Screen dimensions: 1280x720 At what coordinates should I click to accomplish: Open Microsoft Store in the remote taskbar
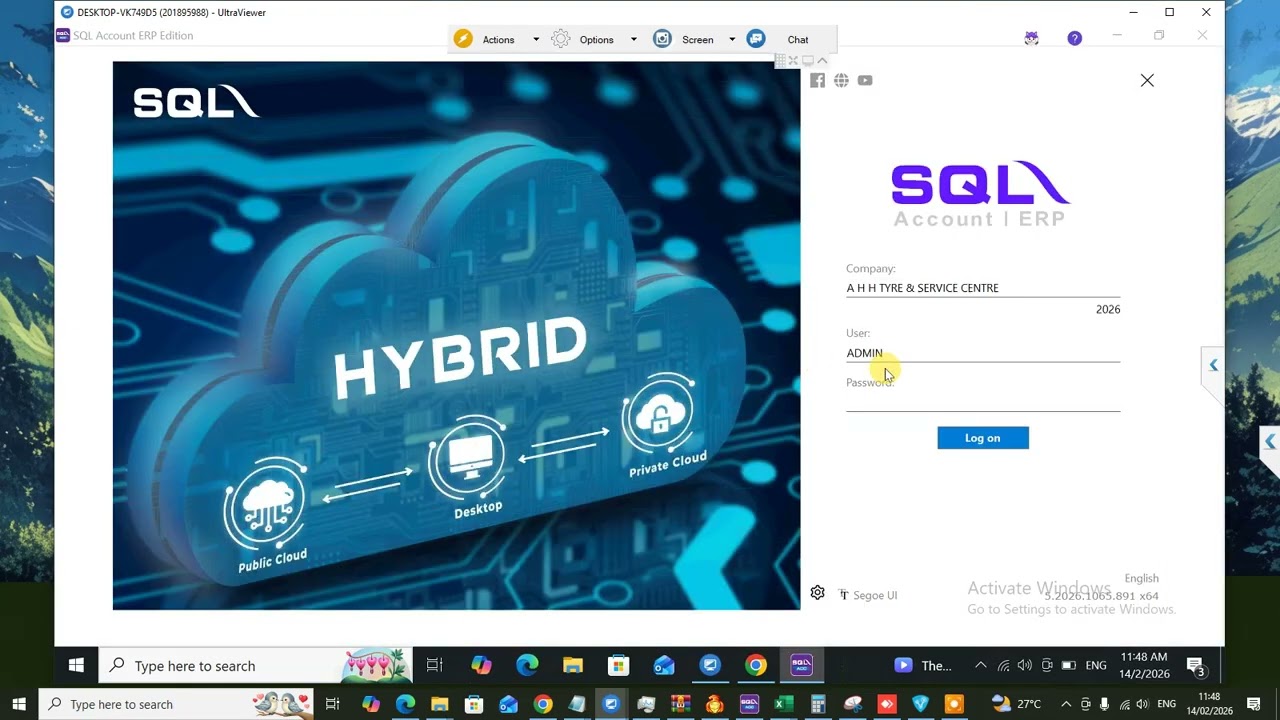[618, 665]
